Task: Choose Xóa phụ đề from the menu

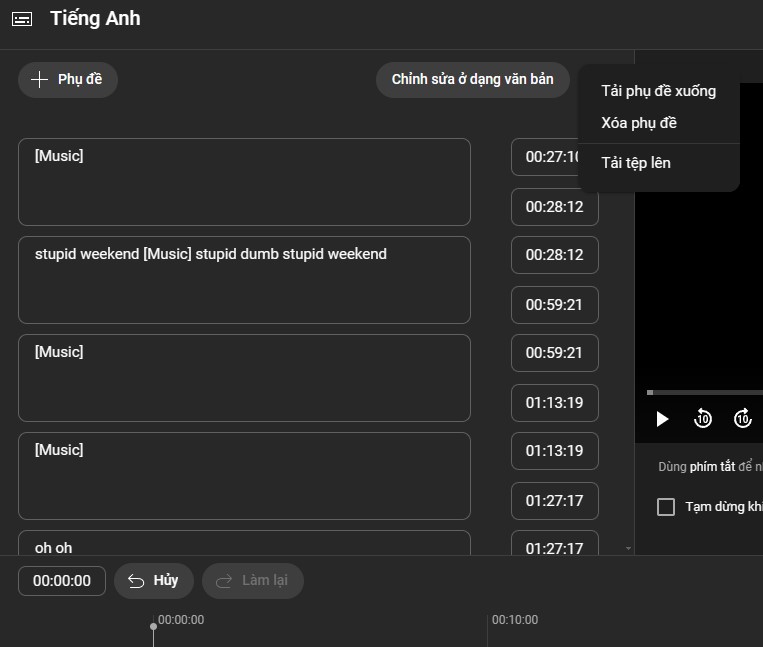Action: [639, 123]
